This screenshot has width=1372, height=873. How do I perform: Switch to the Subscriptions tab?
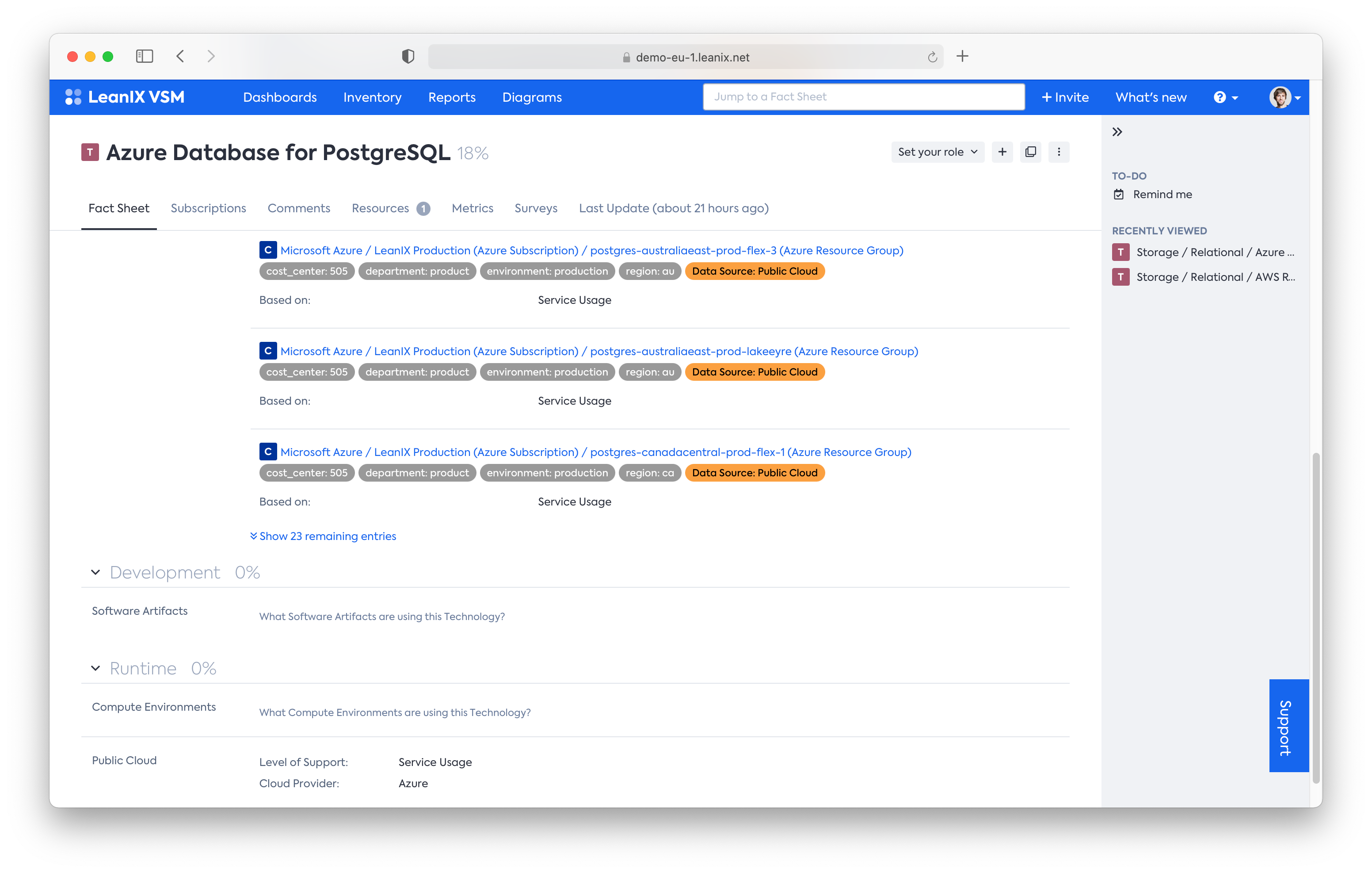pos(209,208)
